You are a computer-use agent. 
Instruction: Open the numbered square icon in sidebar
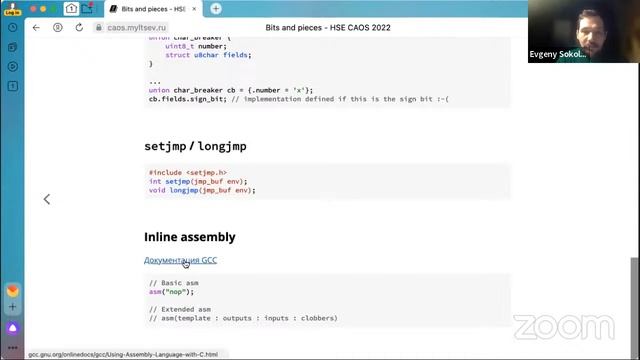click(13, 86)
